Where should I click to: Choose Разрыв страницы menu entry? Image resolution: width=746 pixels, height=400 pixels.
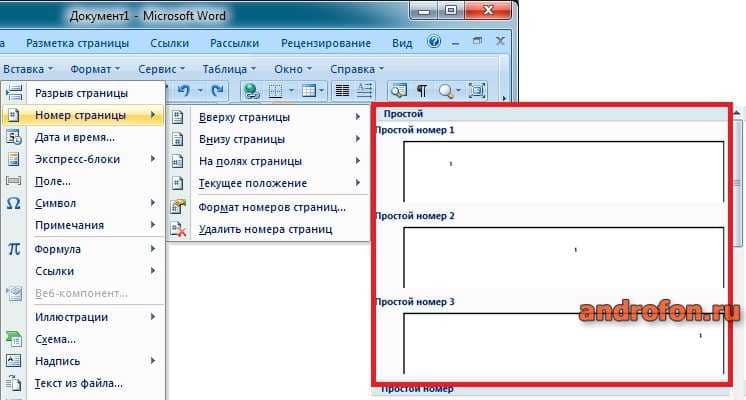83,93
